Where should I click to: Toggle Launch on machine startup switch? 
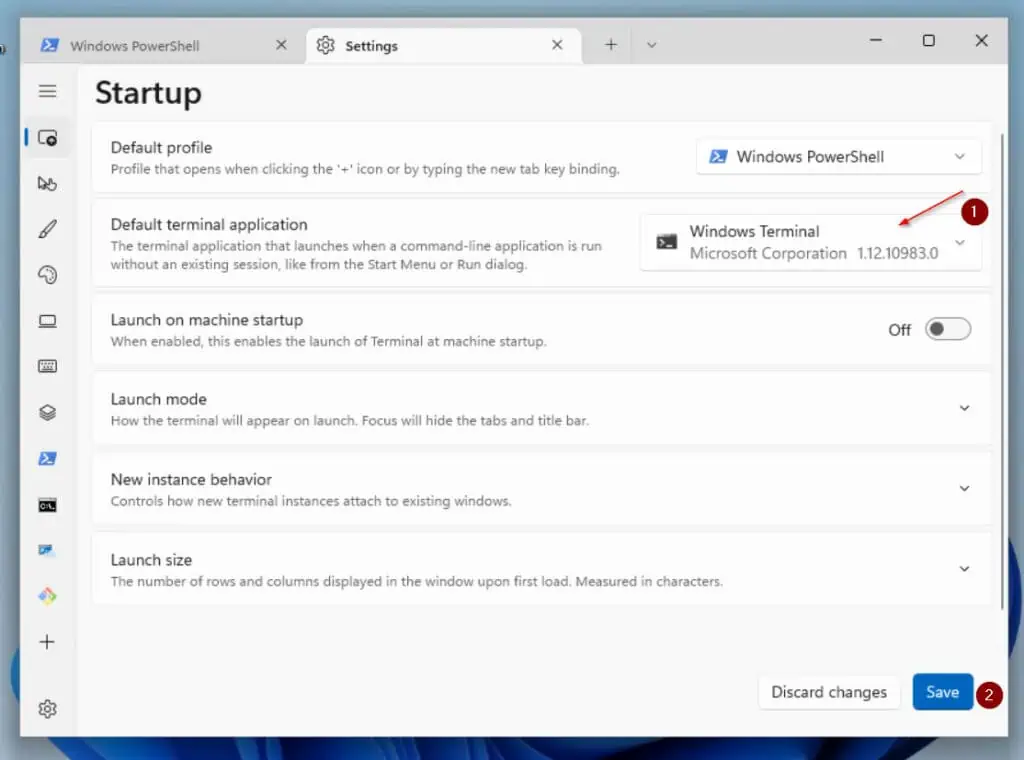[x=948, y=329]
